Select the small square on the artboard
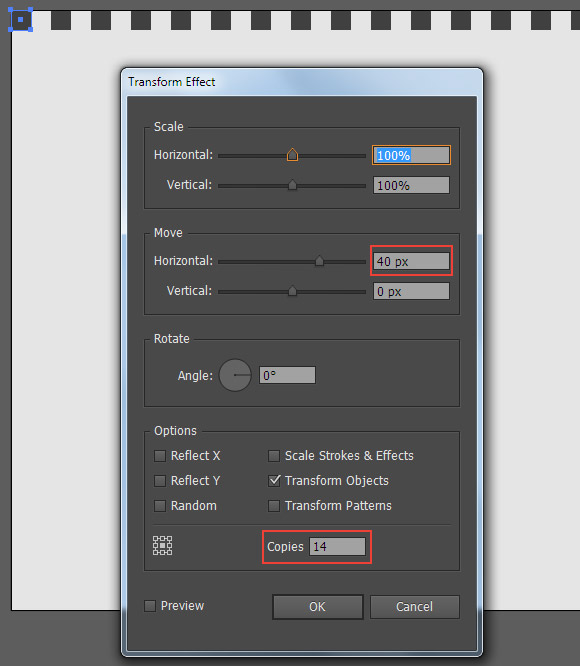 (20, 20)
